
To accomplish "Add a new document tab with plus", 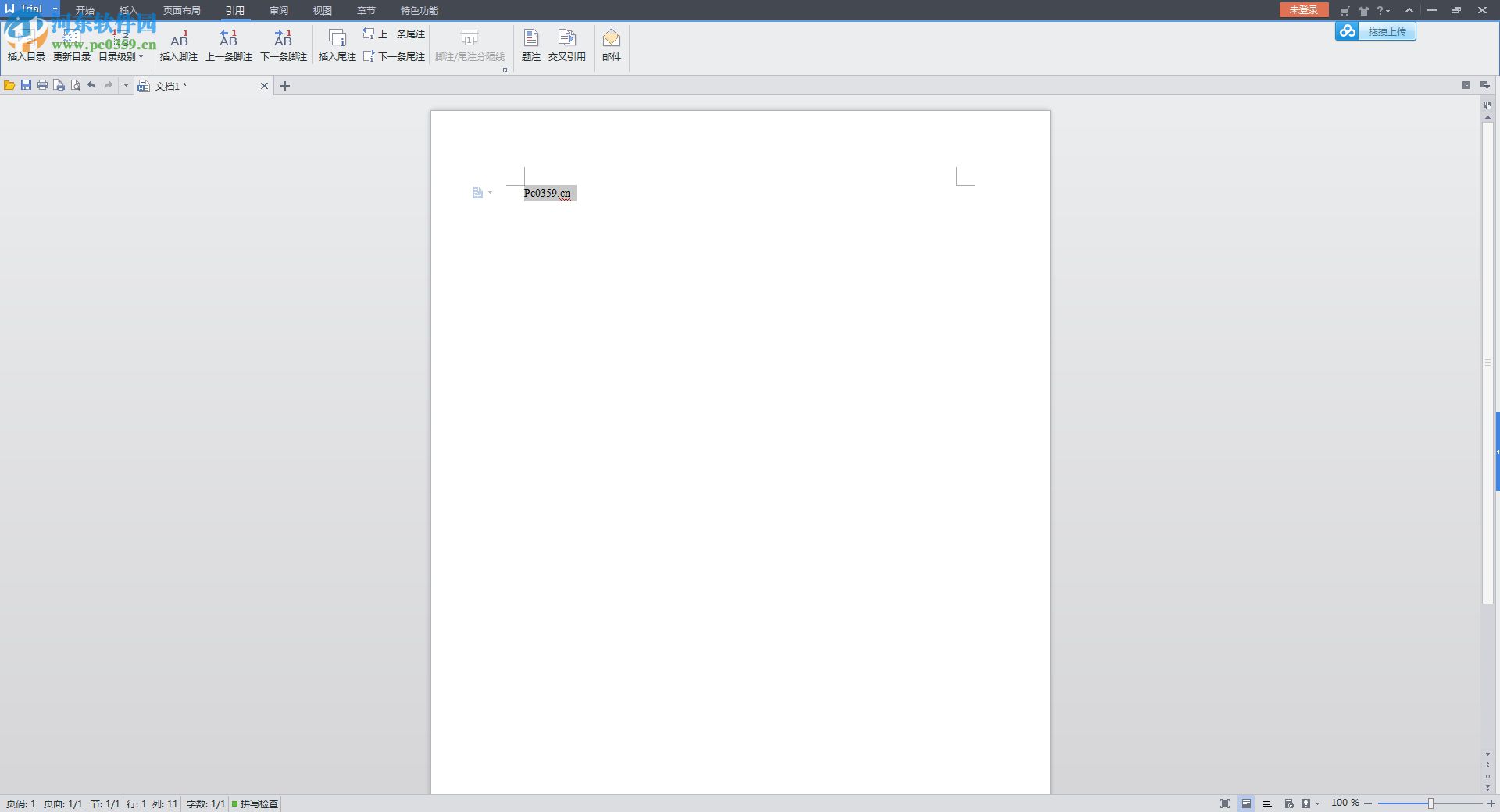I will click(285, 86).
